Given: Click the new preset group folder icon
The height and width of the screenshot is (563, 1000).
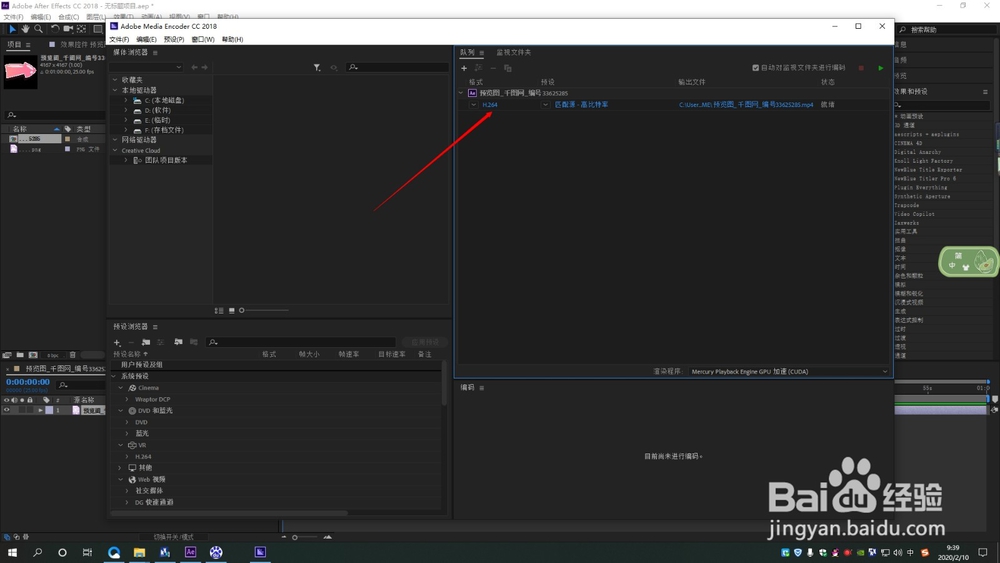Looking at the screenshot, I should pyautogui.click(x=146, y=342).
